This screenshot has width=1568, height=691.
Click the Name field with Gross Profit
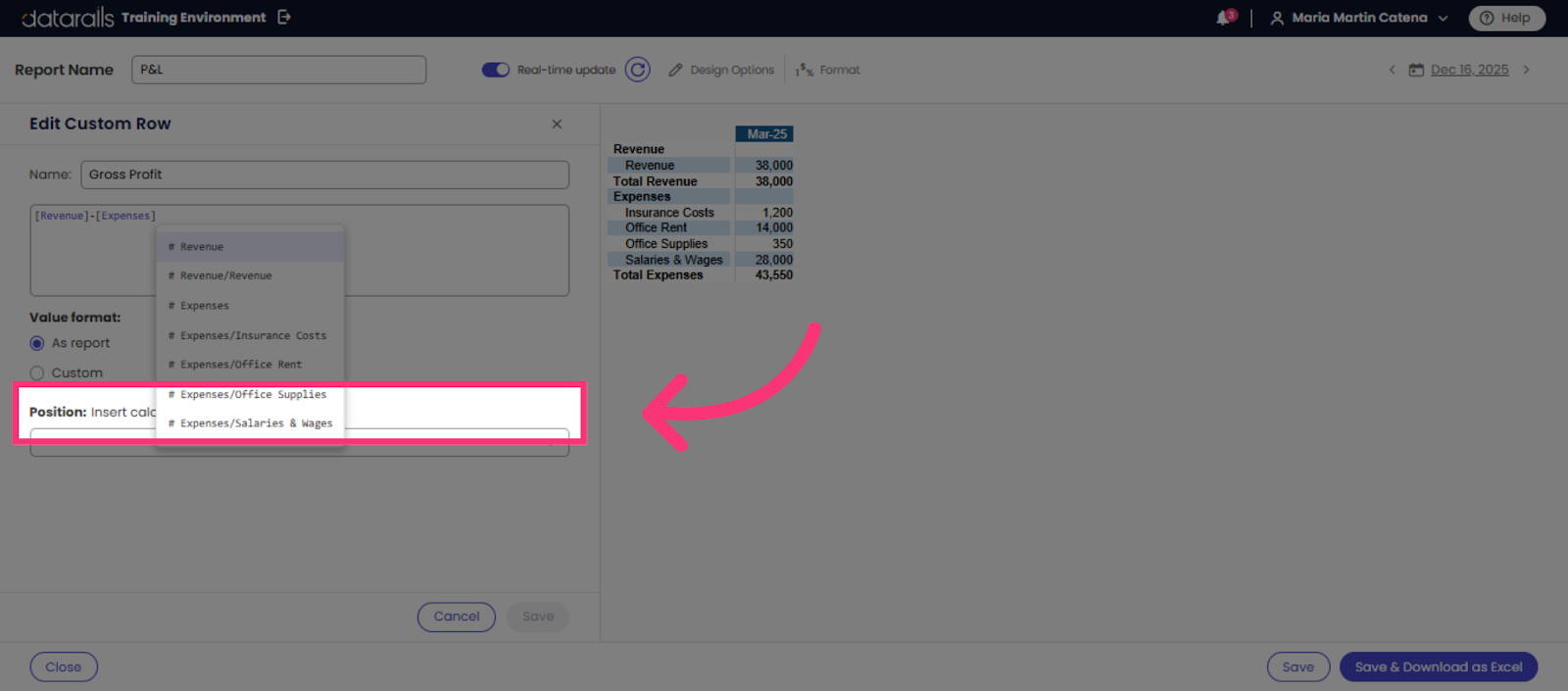point(324,174)
